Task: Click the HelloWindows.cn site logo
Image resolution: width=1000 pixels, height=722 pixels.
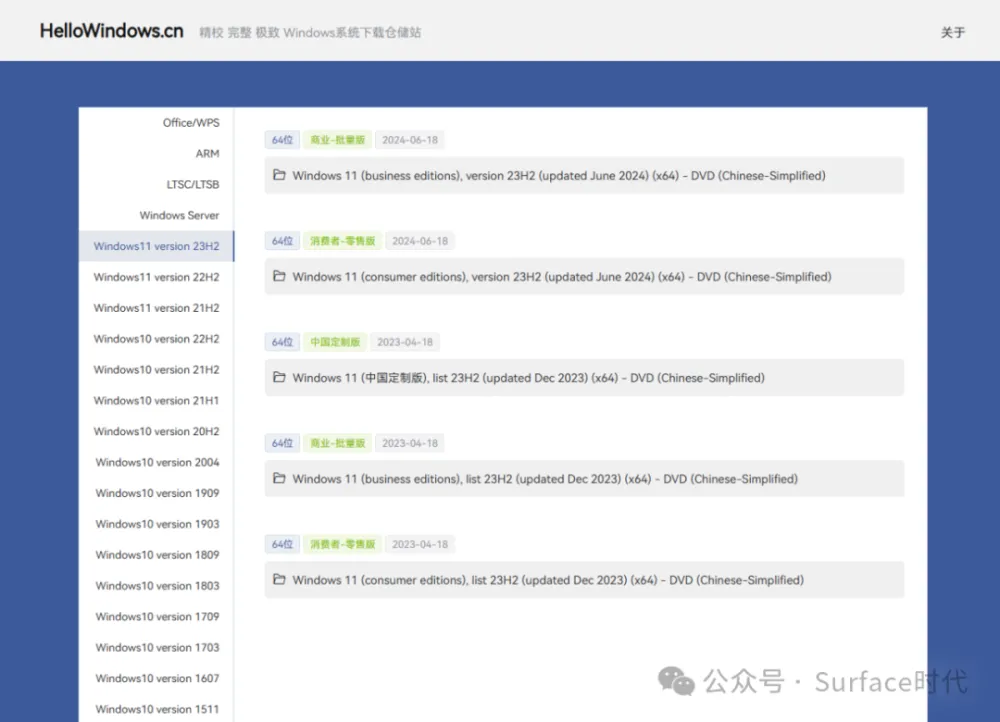Action: 111,31
